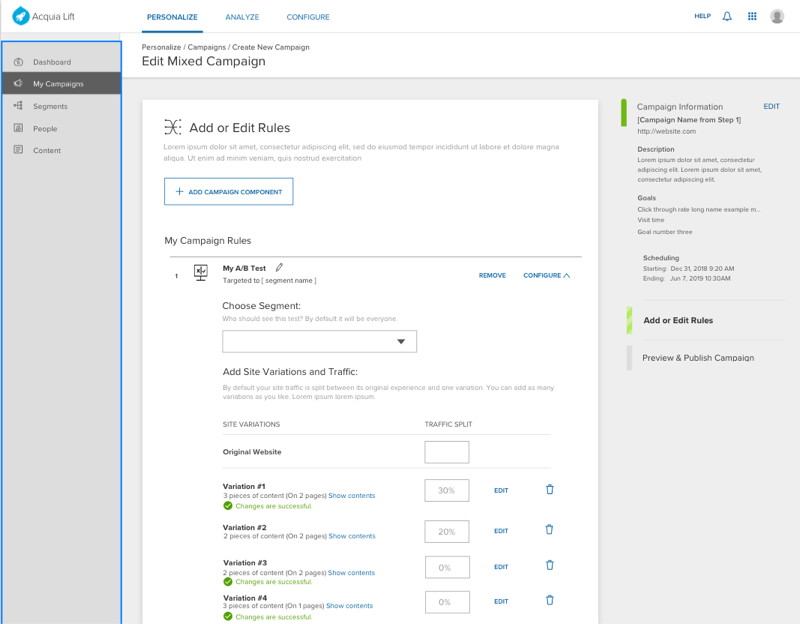The image size is (800, 624).
Task: Switch to the Personalize tab
Action: tap(172, 17)
